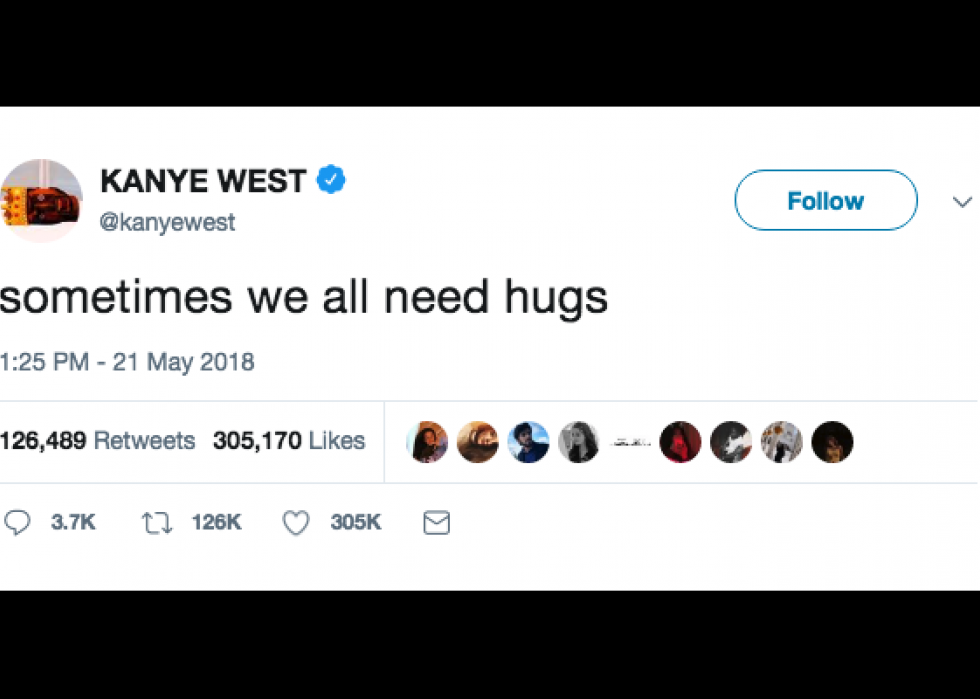Click the blue verified badge

331,179
